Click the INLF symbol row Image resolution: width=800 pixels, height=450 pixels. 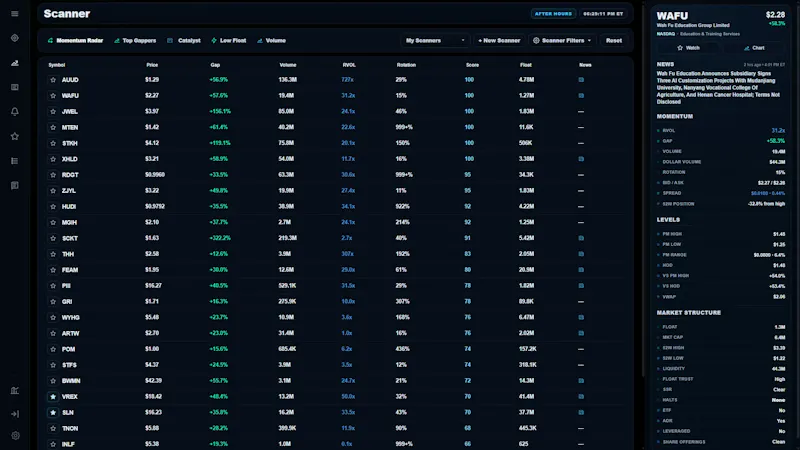pyautogui.click(x=337, y=444)
